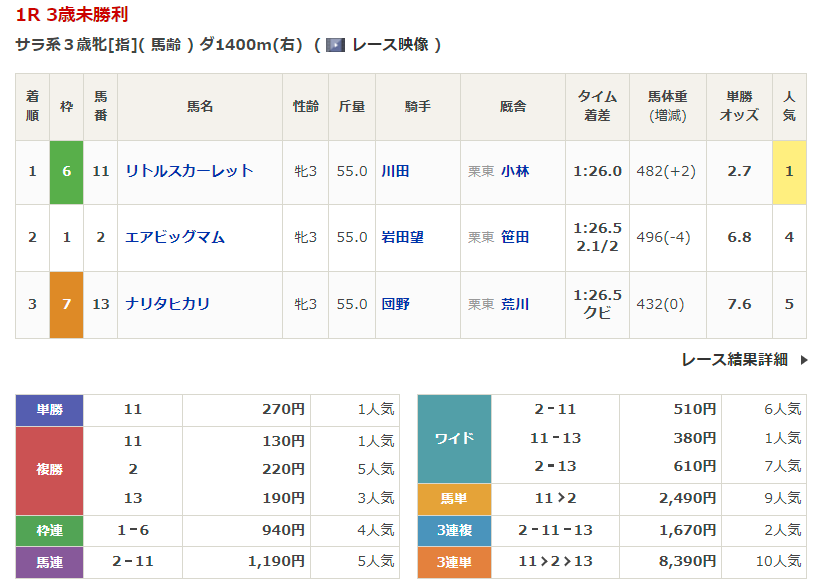Open jockey 川田's profile

pos(395,171)
